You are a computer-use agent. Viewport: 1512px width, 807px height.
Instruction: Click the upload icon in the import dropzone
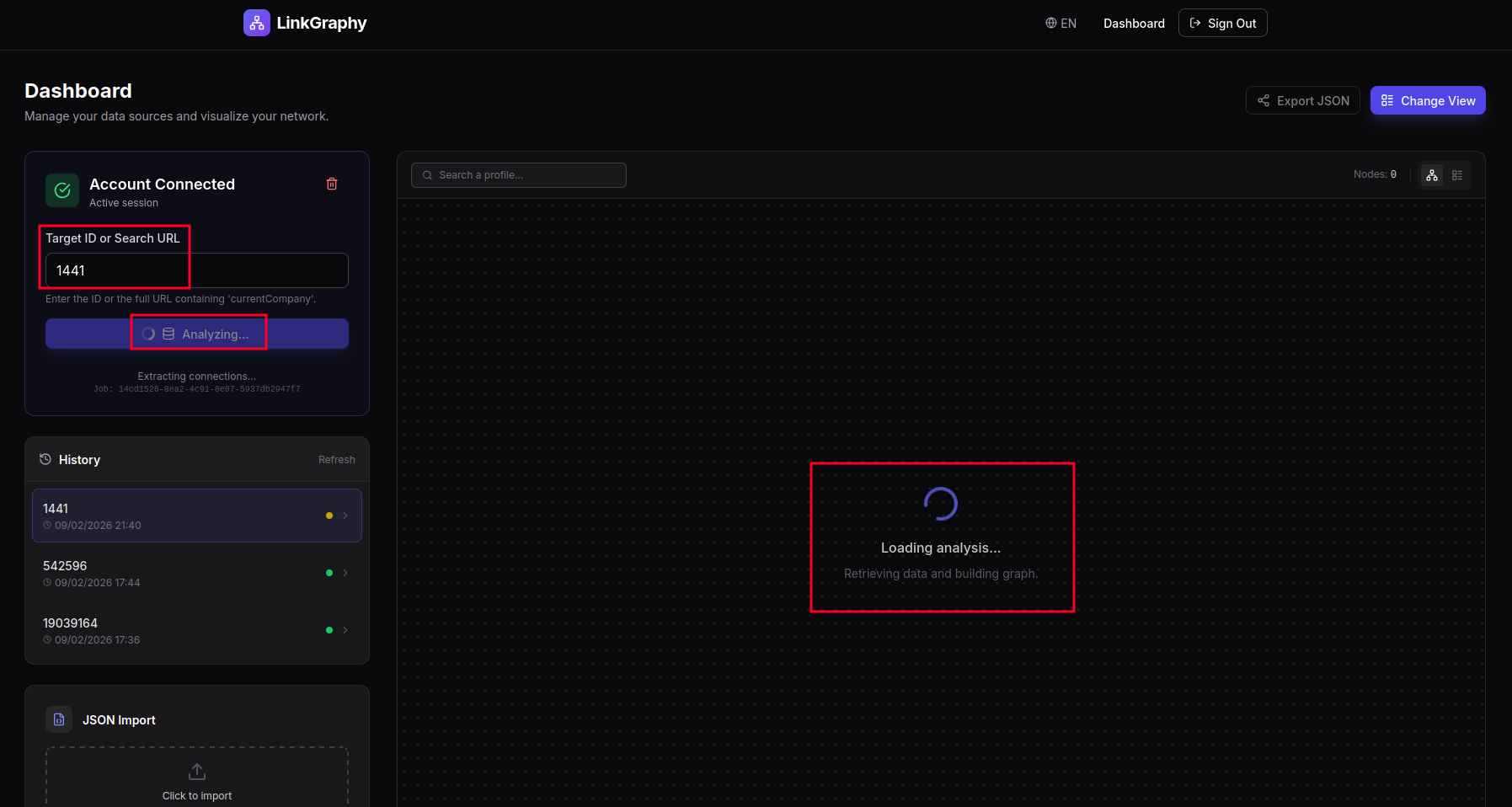(x=197, y=772)
